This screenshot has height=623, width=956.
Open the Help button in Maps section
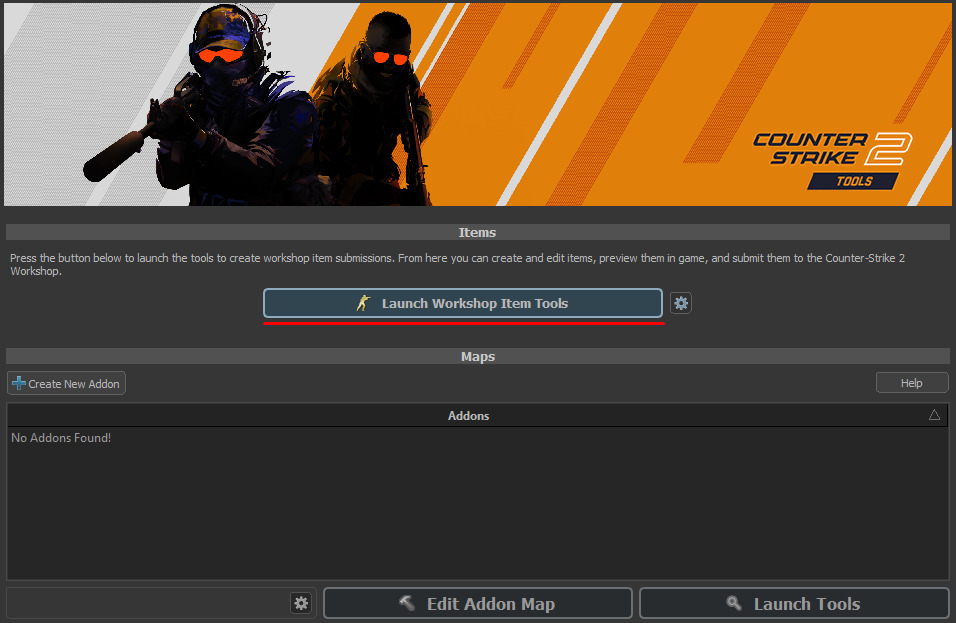pos(911,383)
